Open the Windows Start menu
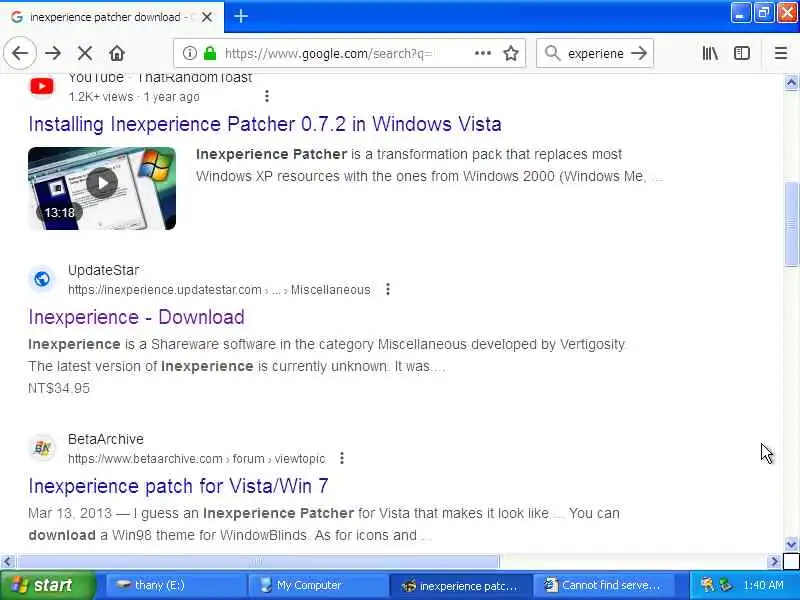800x600 pixels. coord(47,585)
